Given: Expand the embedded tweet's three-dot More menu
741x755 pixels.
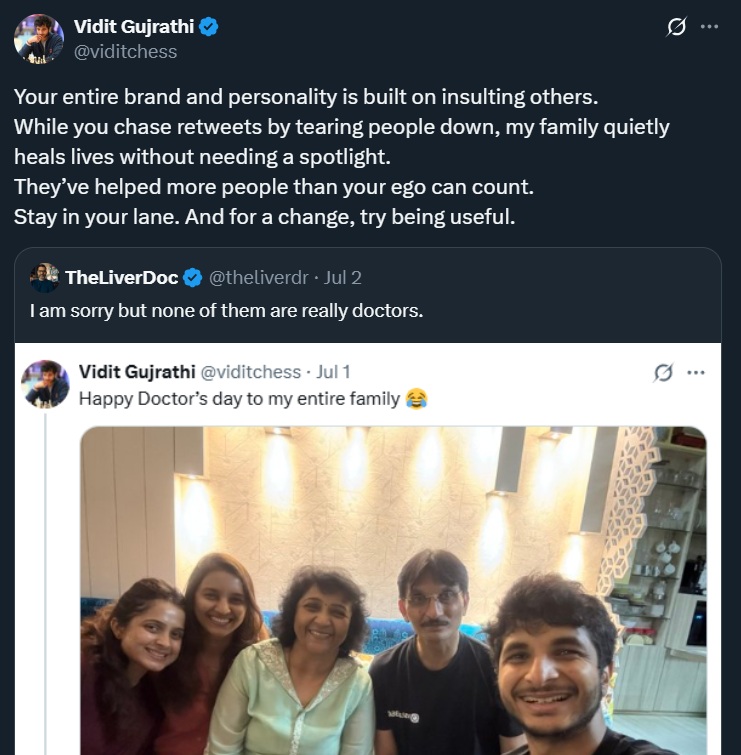Looking at the screenshot, I should point(696,373).
